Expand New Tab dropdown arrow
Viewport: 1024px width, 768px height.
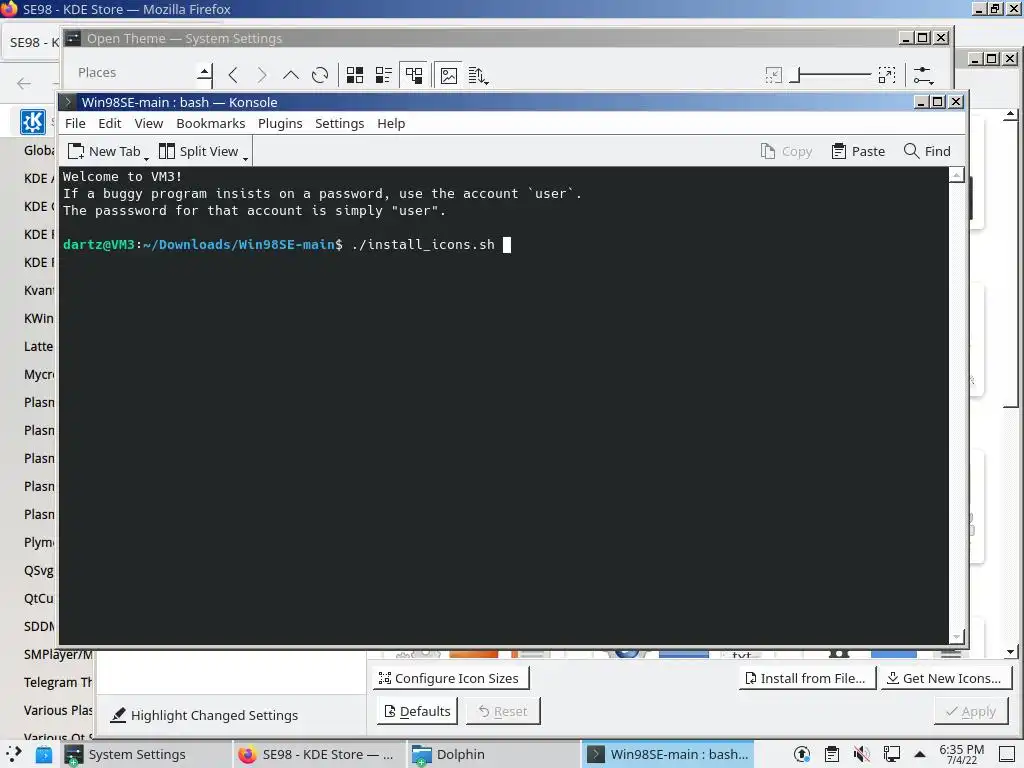point(146,157)
